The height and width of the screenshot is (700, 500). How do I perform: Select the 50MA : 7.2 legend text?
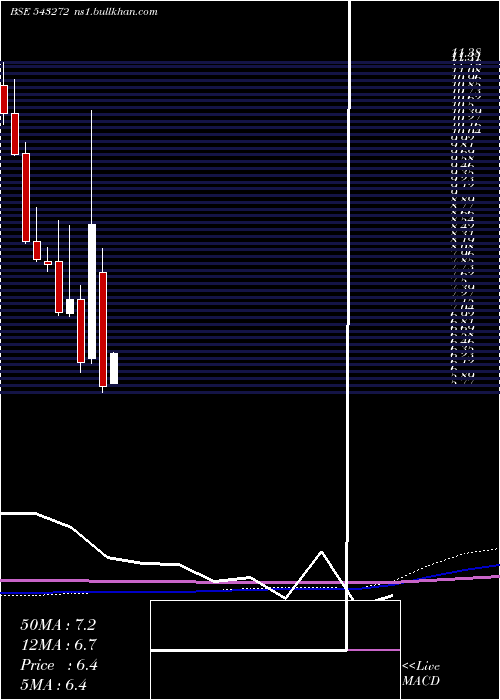click(x=58, y=625)
